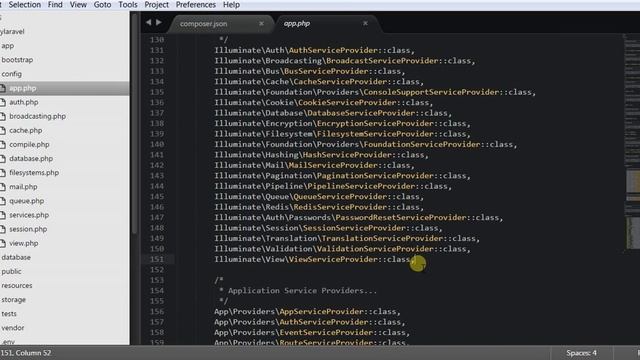Open services.php from the sidebar
This screenshot has width=640, height=360.
29,215
